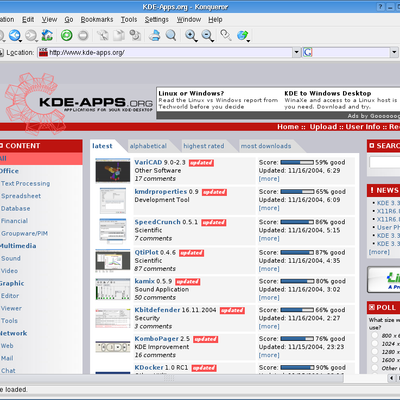
Task: Click the POLL header icon
Action: coord(372,307)
